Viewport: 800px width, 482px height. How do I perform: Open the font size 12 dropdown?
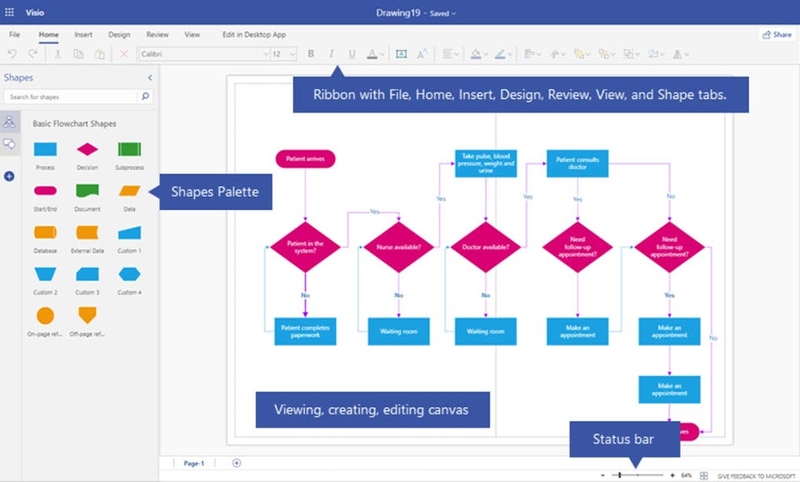coord(284,54)
